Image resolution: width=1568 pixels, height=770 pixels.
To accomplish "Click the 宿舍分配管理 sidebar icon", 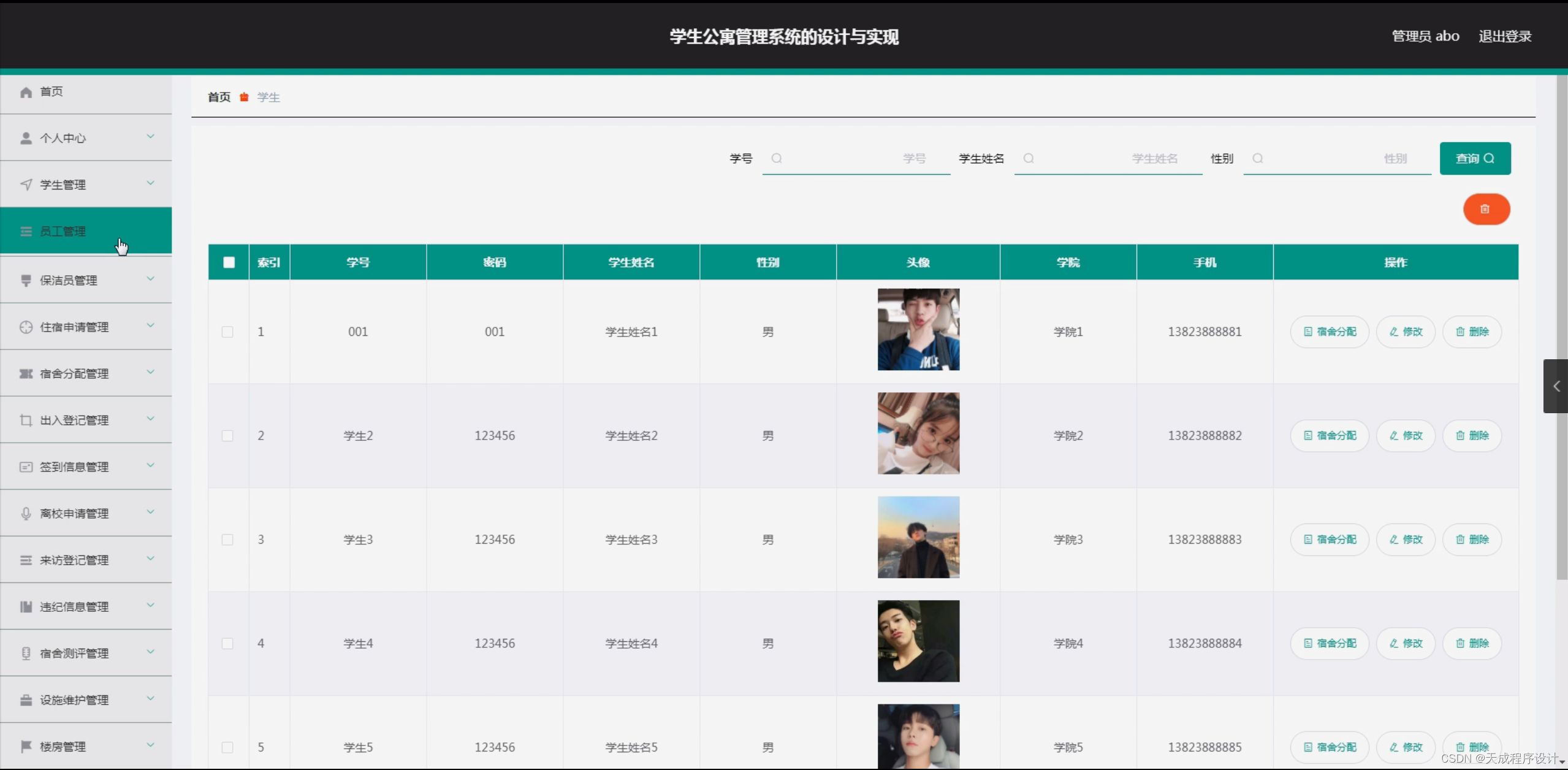I will [26, 373].
